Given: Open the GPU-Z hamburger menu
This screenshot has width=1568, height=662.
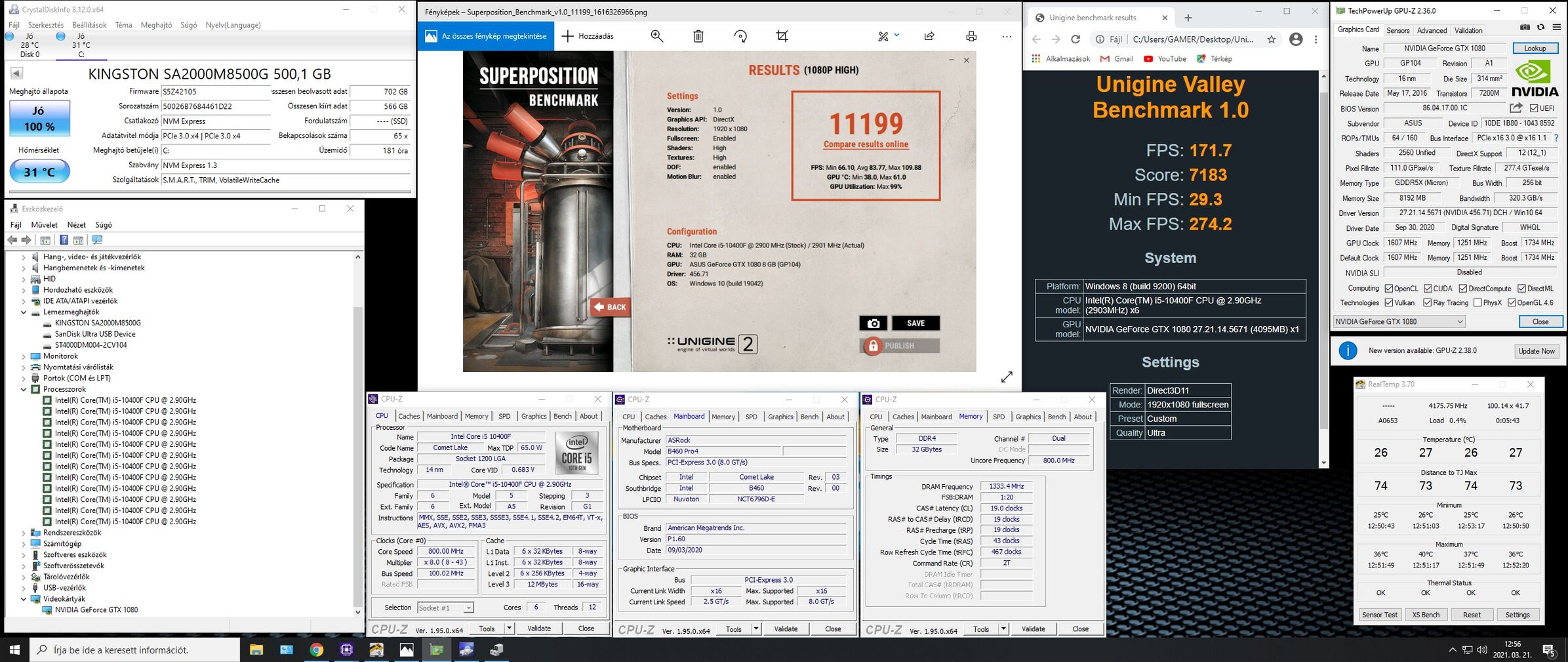Looking at the screenshot, I should [1557, 28].
